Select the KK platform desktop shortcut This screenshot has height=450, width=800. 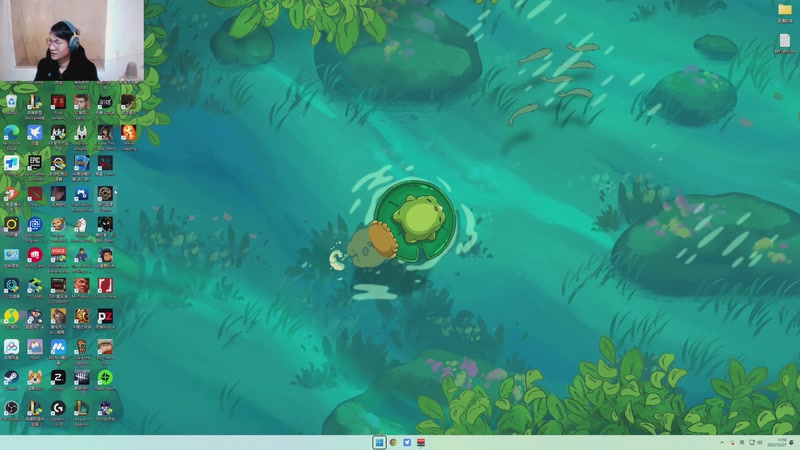[58, 133]
